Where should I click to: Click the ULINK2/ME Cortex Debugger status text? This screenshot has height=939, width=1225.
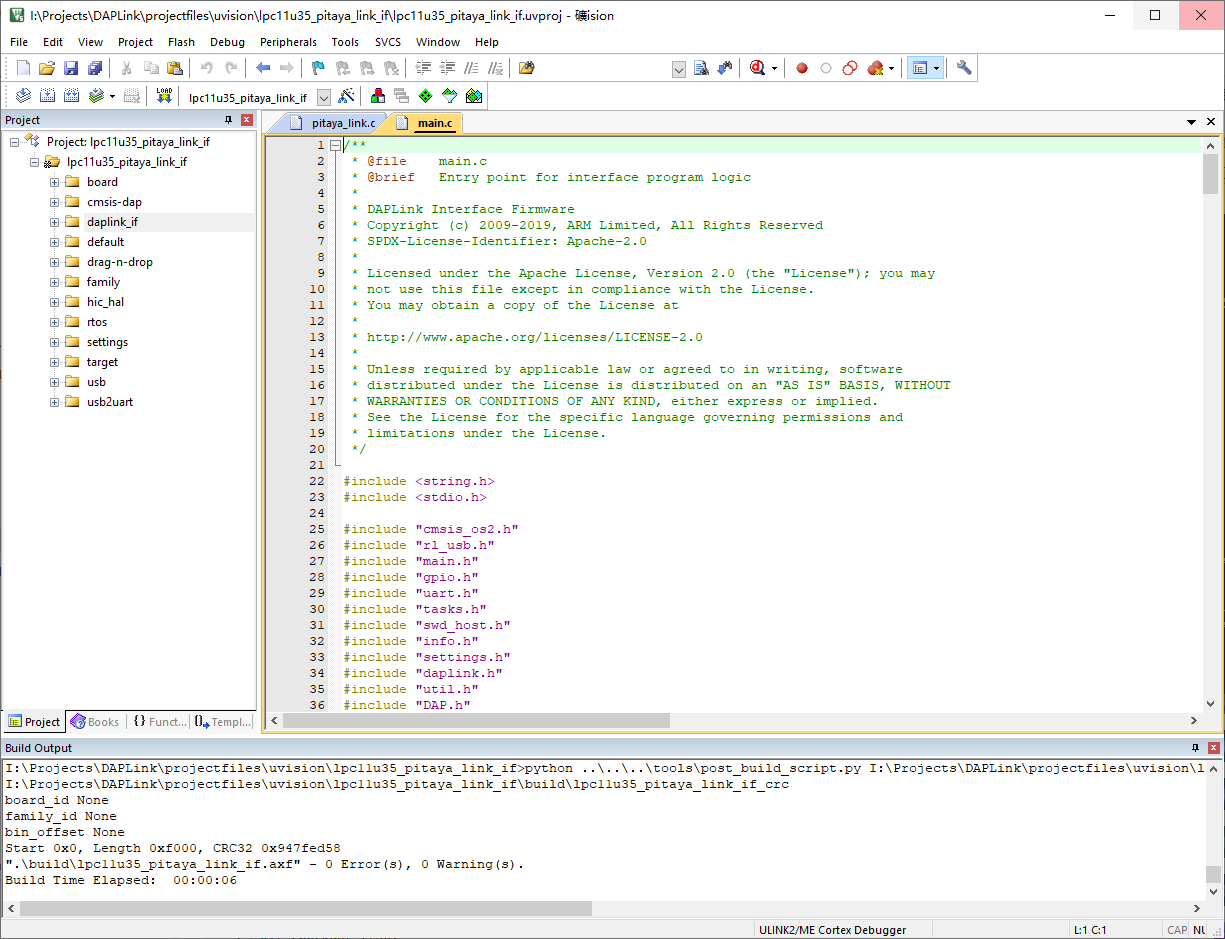coord(832,930)
